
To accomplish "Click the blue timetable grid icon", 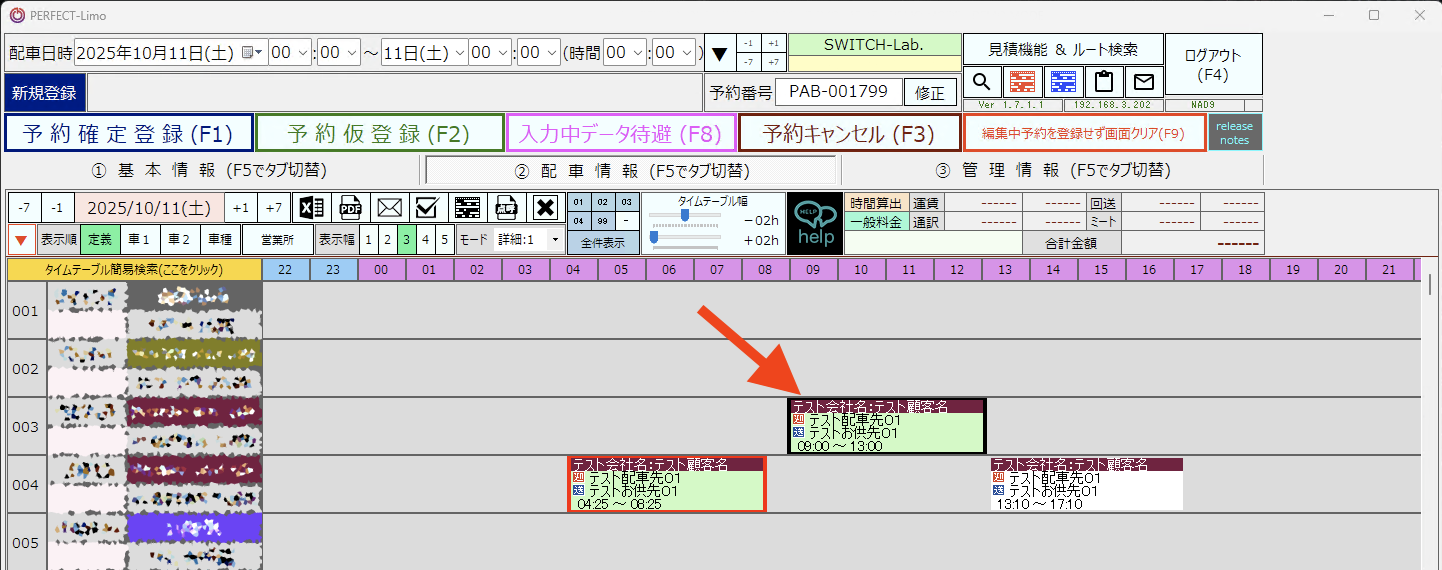I will [1063, 81].
